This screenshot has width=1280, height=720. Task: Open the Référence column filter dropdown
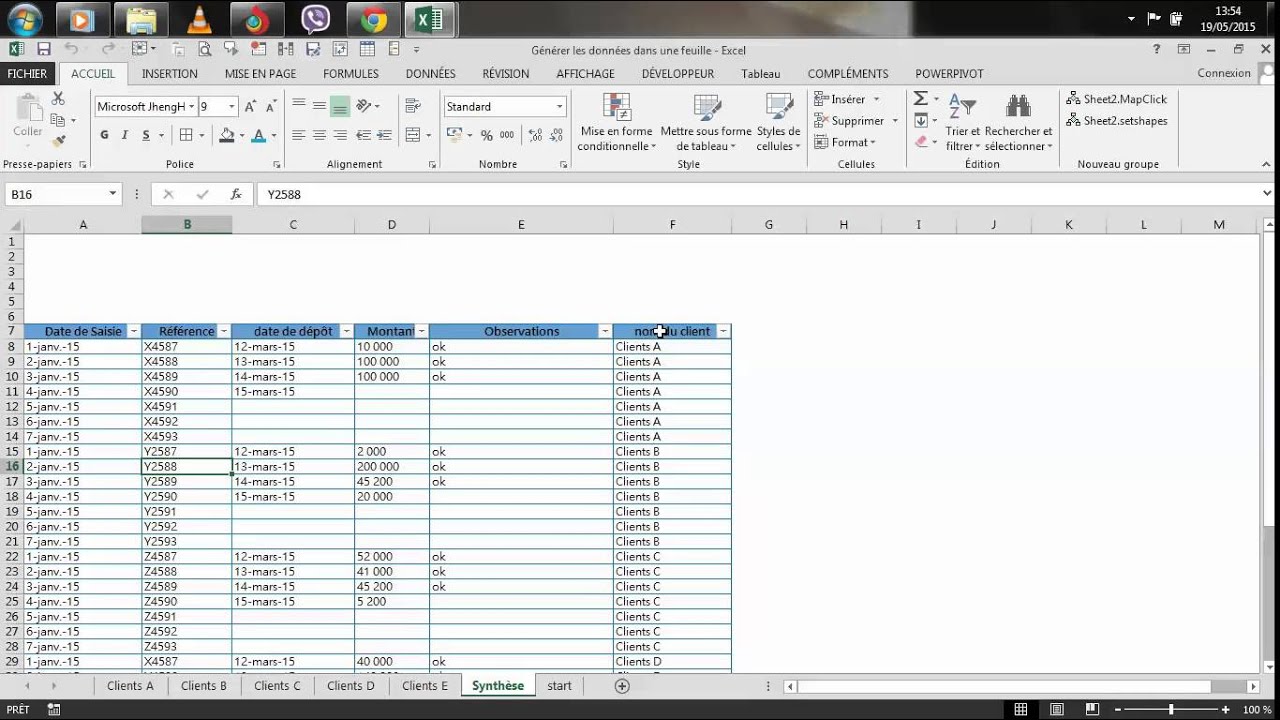click(x=224, y=331)
